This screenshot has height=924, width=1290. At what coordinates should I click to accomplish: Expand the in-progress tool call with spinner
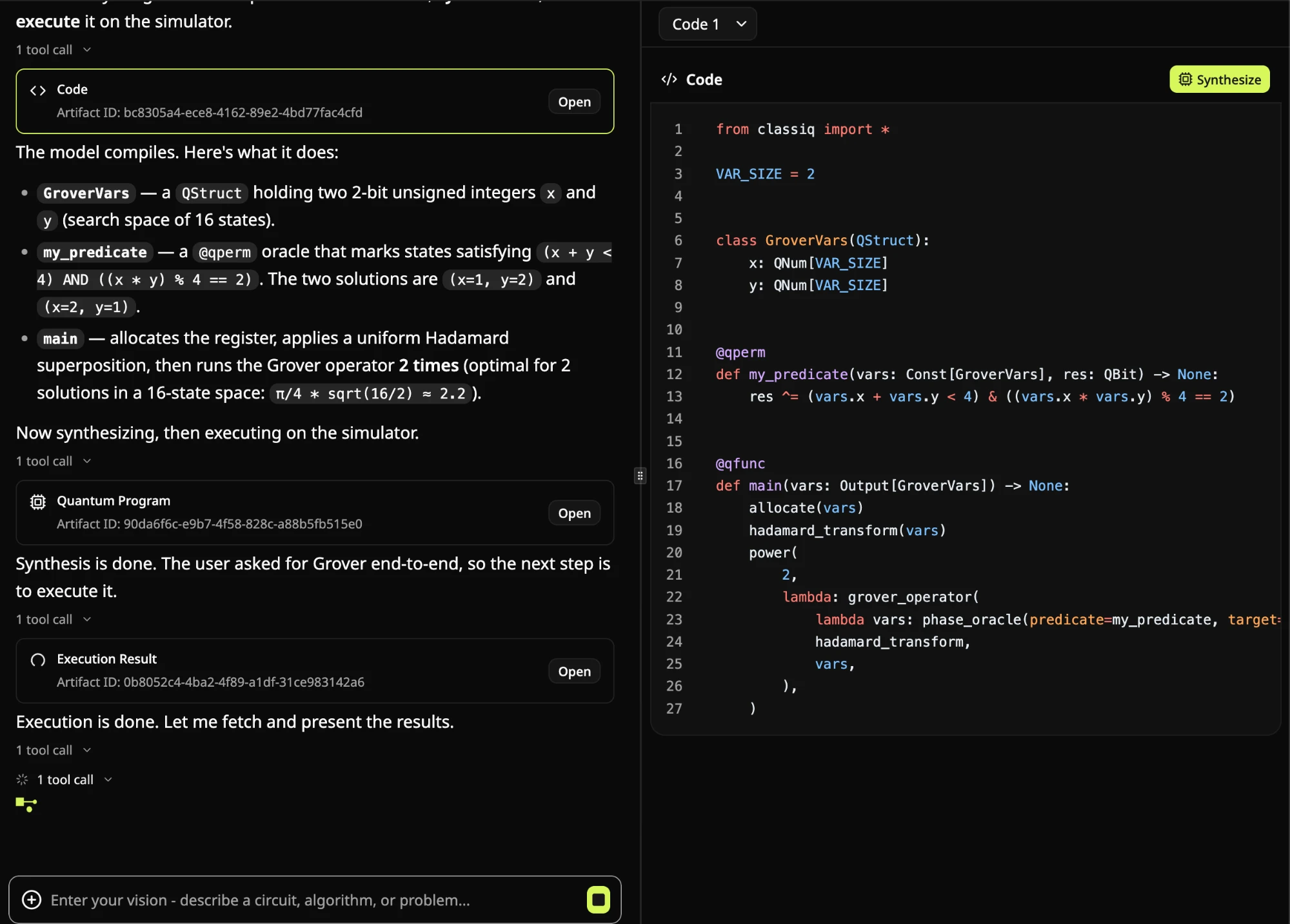(75, 780)
